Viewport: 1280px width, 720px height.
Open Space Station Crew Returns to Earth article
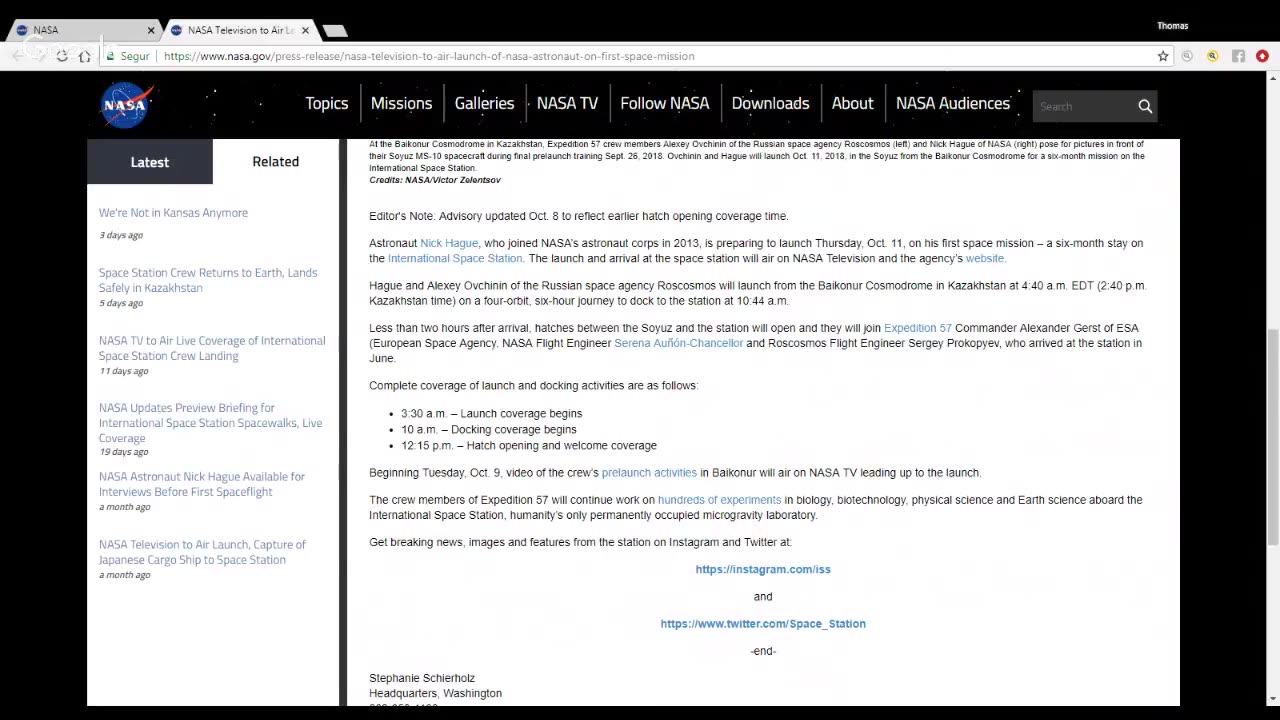208,280
